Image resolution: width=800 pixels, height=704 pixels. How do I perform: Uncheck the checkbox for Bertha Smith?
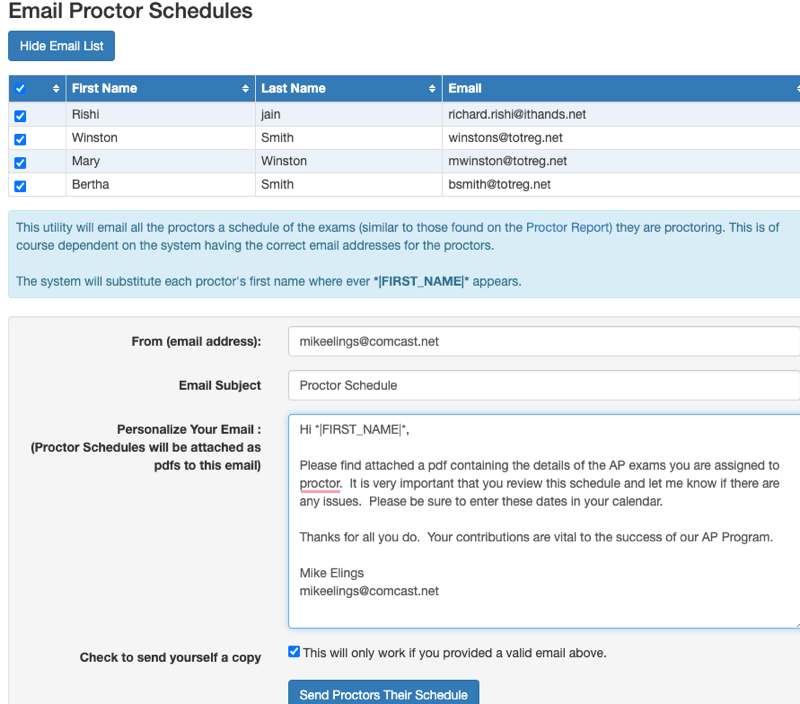(x=20, y=186)
